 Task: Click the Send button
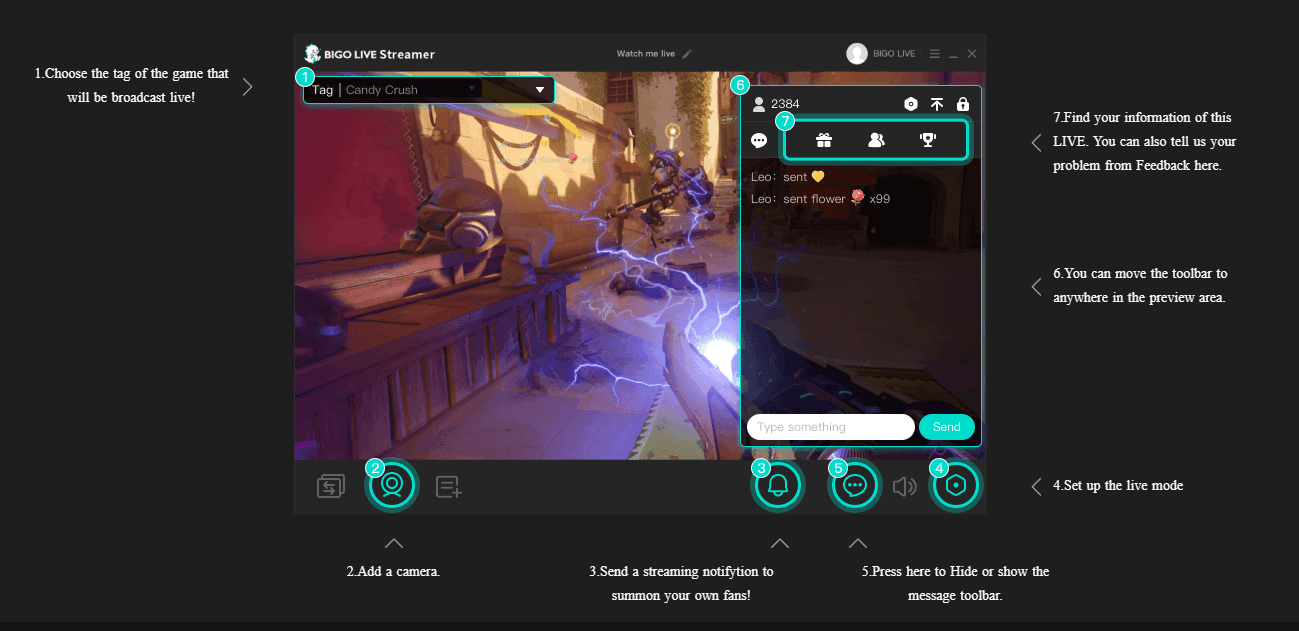pyautogui.click(x=946, y=426)
